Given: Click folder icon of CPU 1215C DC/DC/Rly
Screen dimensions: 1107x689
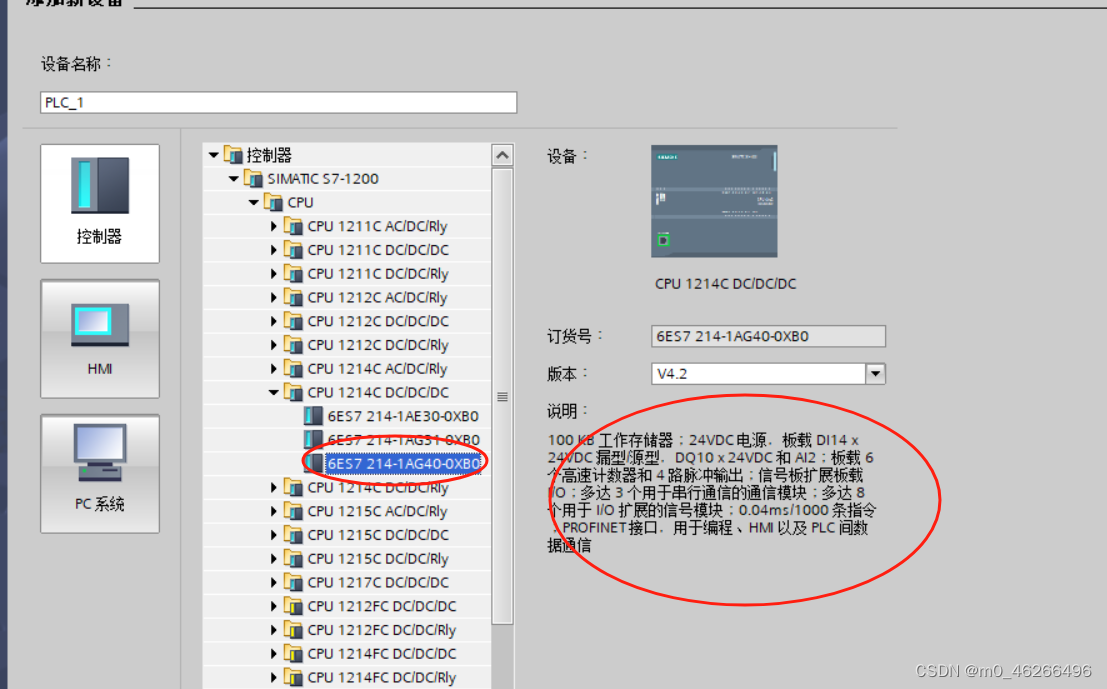Looking at the screenshot, I should click(x=293, y=558).
